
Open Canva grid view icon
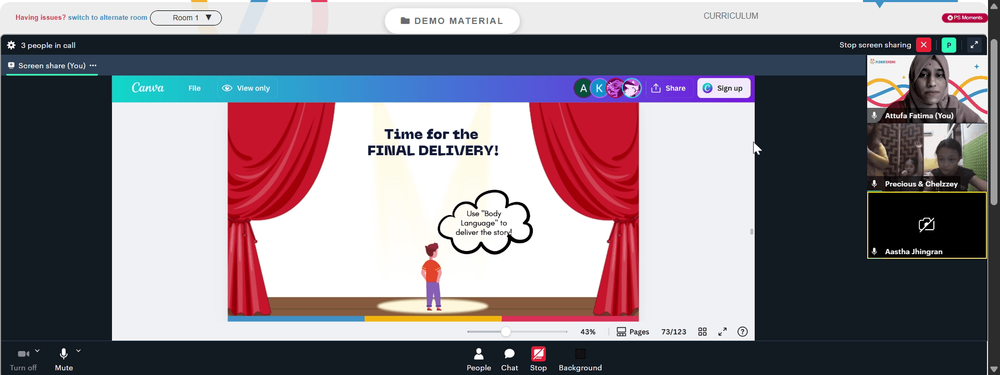pos(702,332)
